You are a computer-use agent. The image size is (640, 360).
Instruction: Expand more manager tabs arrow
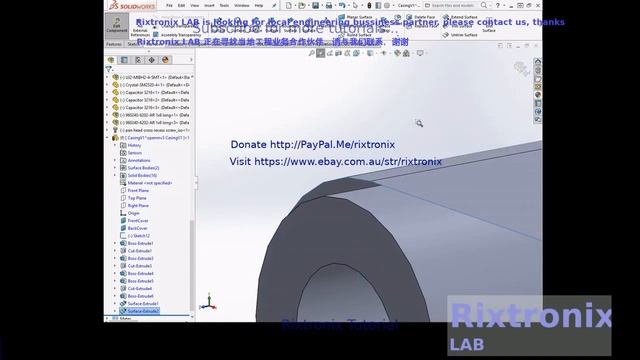[x=191, y=60]
